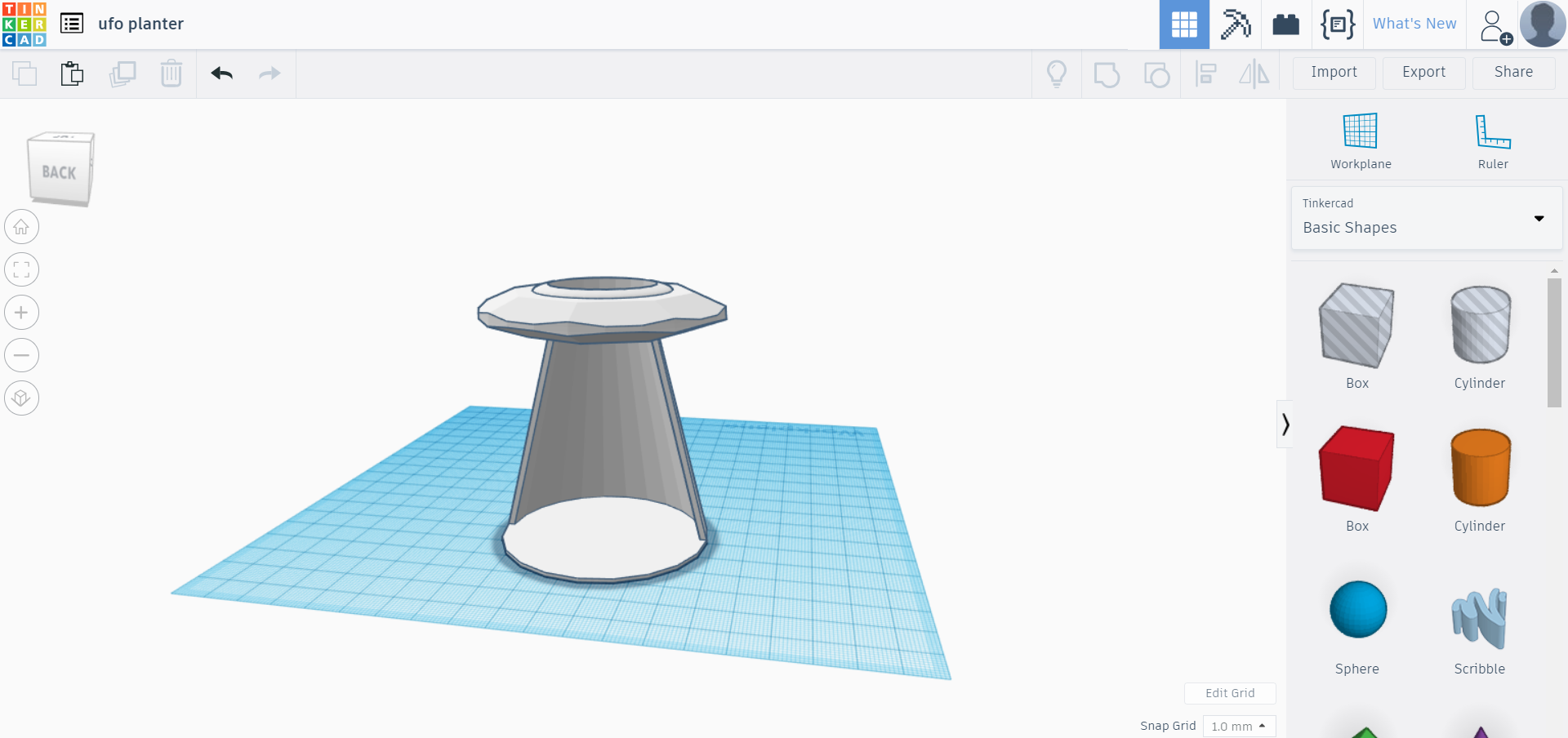Click the Share button

tap(1514, 73)
